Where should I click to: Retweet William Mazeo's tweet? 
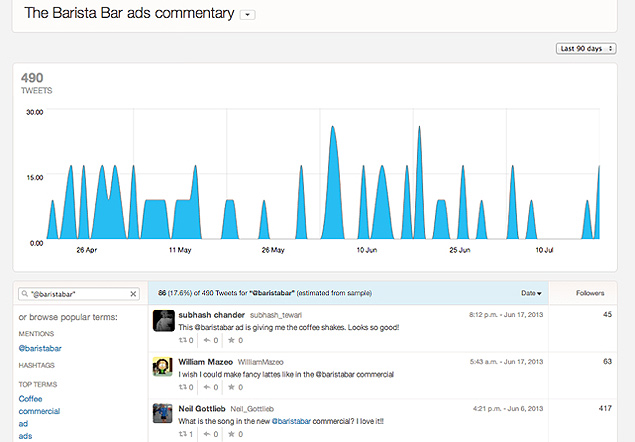(x=186, y=387)
